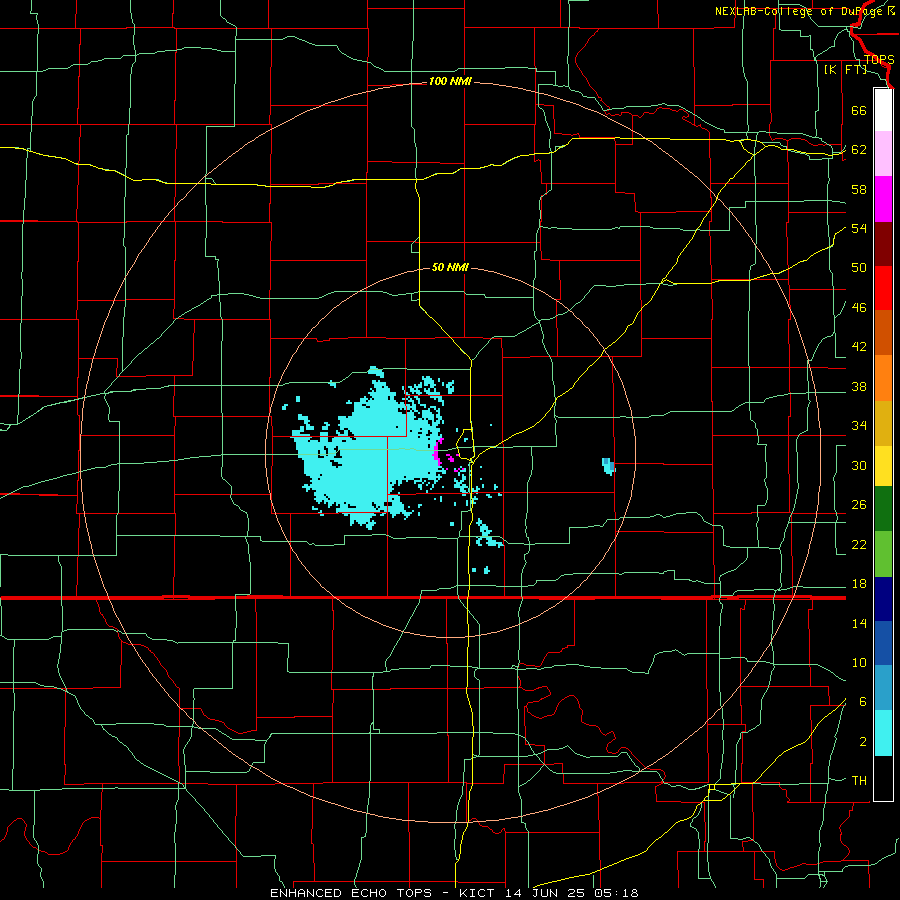900x900 pixels.
Task: Click the 22 value on the legend scale
Action: click(859, 544)
